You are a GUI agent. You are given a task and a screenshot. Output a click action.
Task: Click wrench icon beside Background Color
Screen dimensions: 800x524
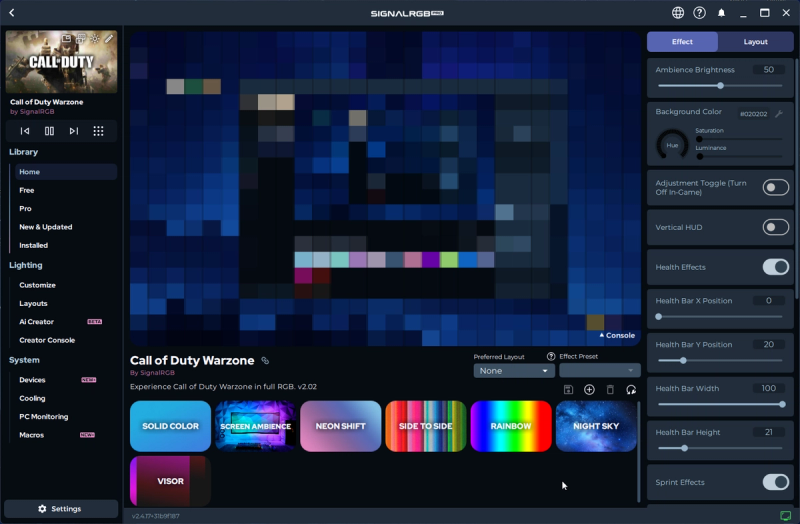pos(779,114)
